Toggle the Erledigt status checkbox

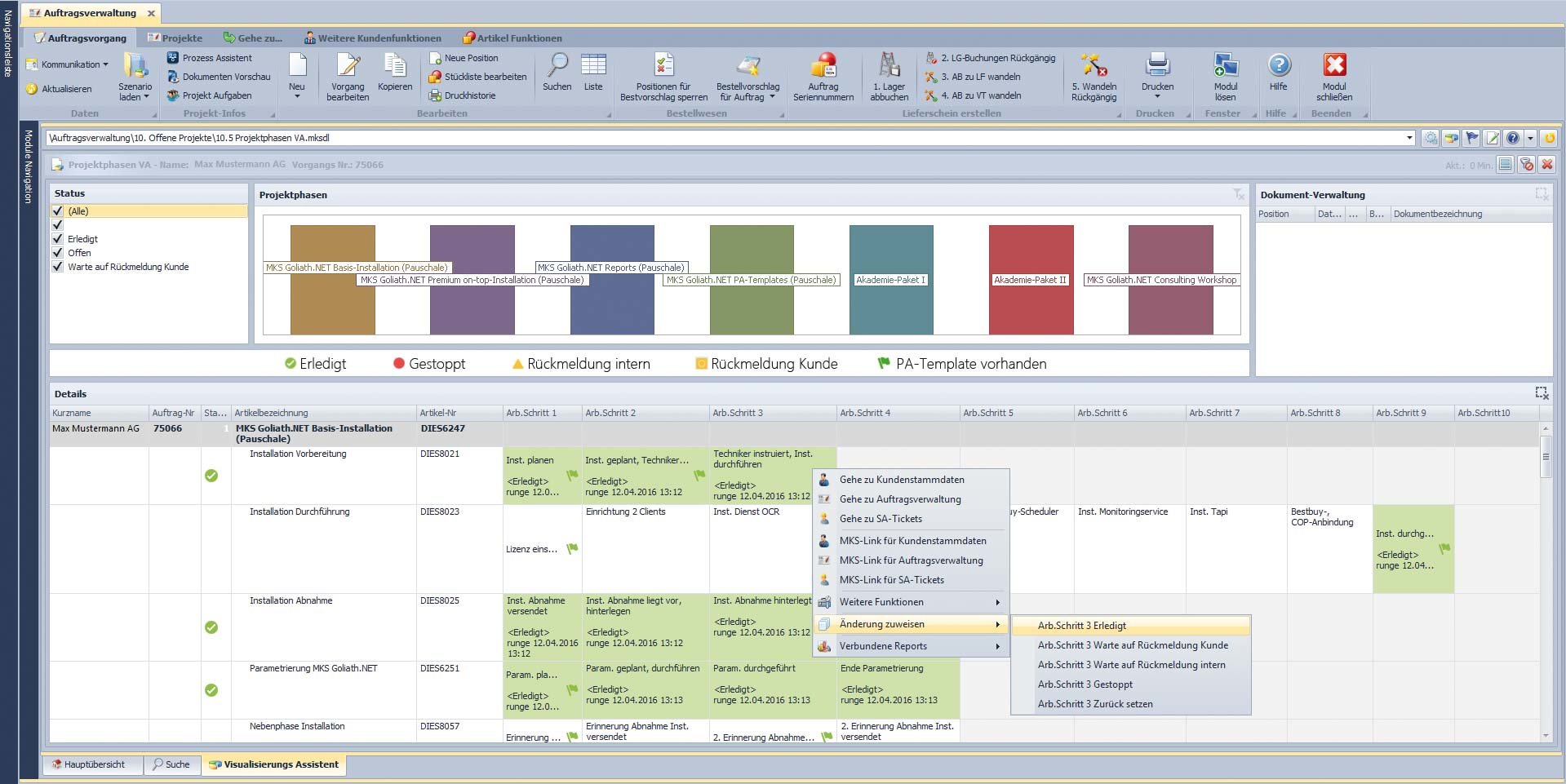(x=58, y=239)
